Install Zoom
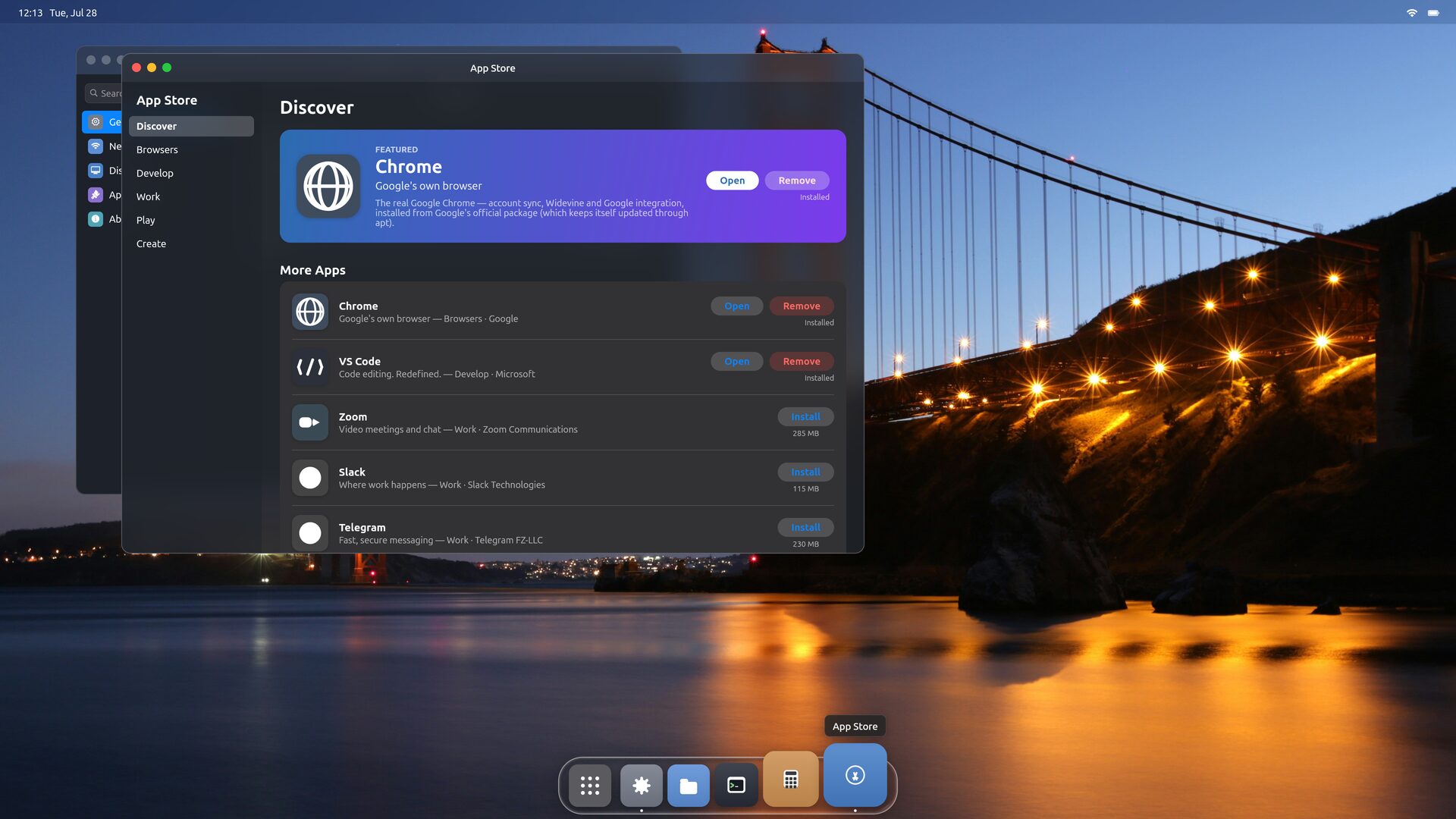This screenshot has width=1456, height=819. tap(805, 416)
